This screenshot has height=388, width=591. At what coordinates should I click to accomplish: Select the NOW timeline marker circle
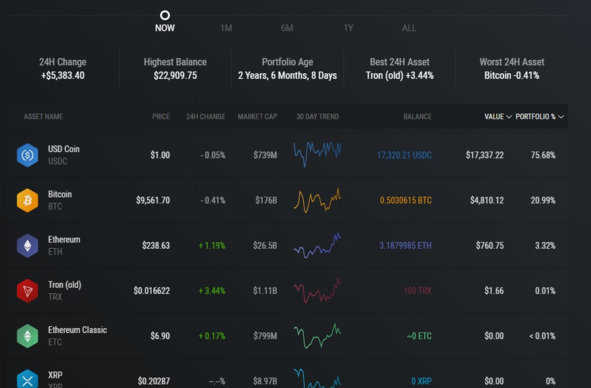tap(165, 15)
